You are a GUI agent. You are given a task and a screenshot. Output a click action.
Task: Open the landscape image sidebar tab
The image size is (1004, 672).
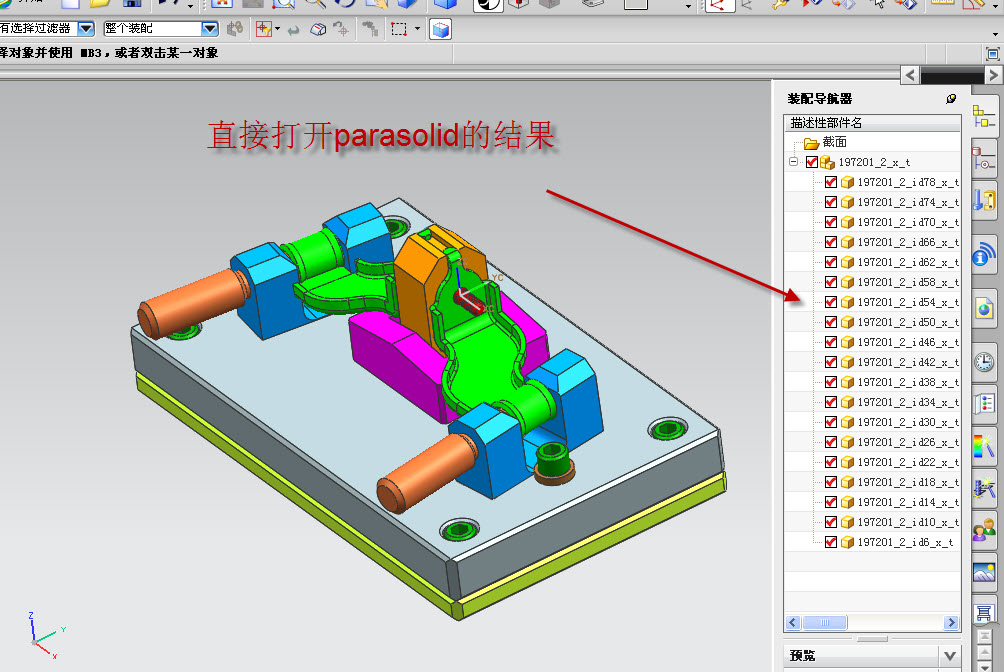click(984, 571)
